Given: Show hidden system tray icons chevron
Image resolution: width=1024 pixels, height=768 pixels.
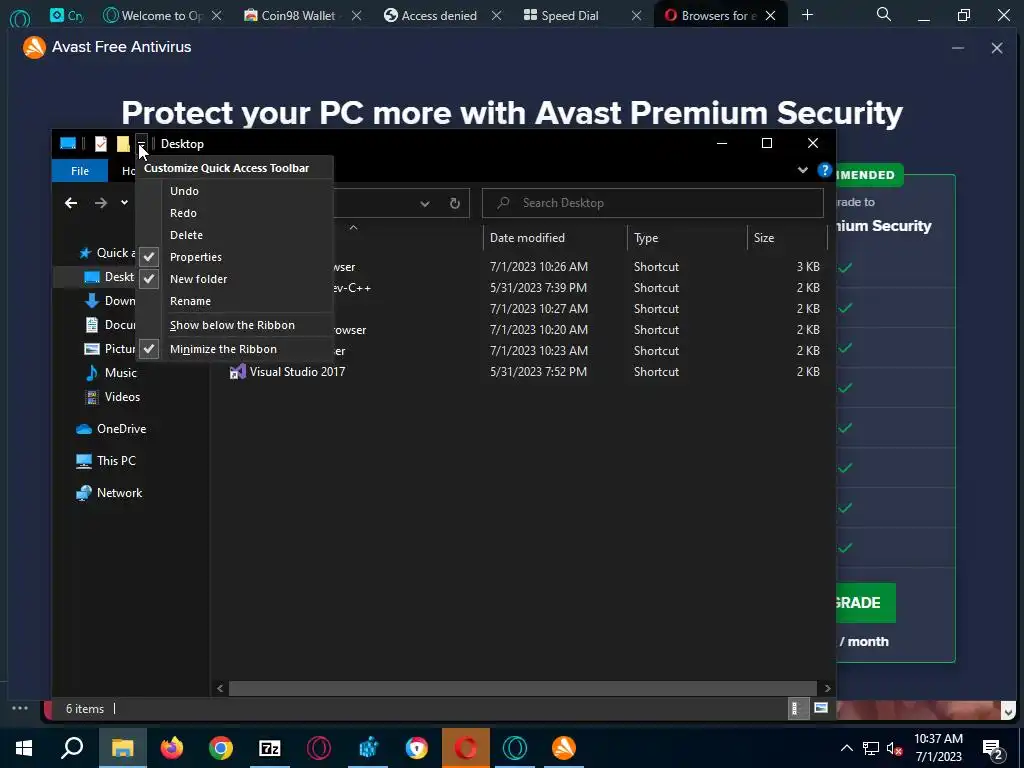Looking at the screenshot, I should pos(846,748).
